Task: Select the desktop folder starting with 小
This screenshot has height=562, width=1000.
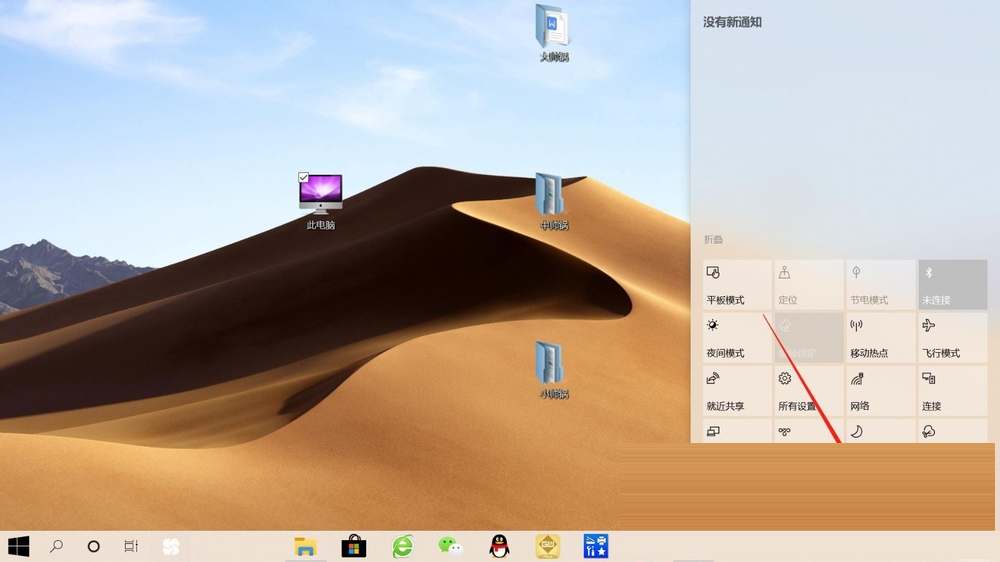Action: pyautogui.click(x=553, y=371)
